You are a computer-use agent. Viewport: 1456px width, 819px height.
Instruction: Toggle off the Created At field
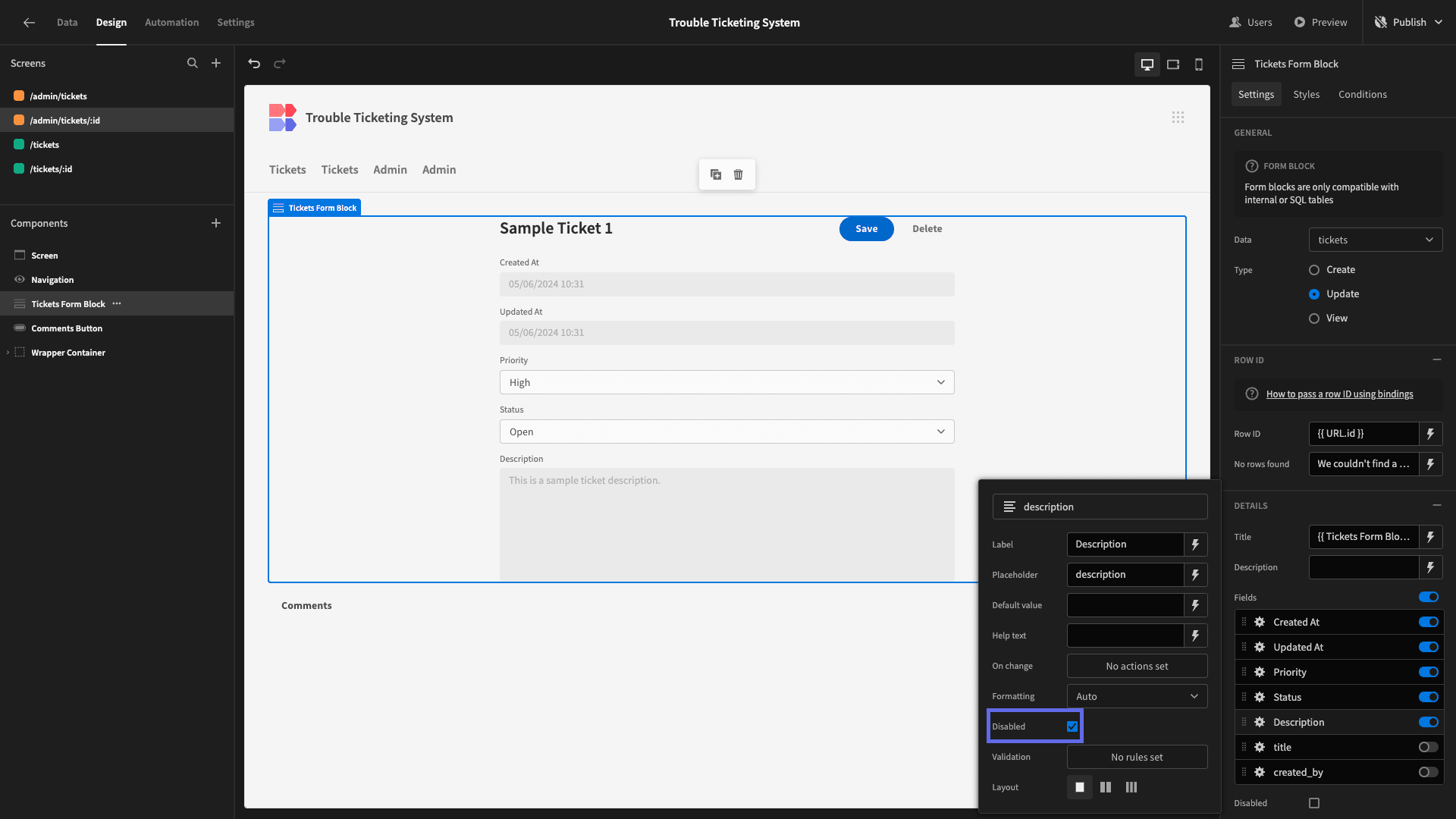point(1429,622)
